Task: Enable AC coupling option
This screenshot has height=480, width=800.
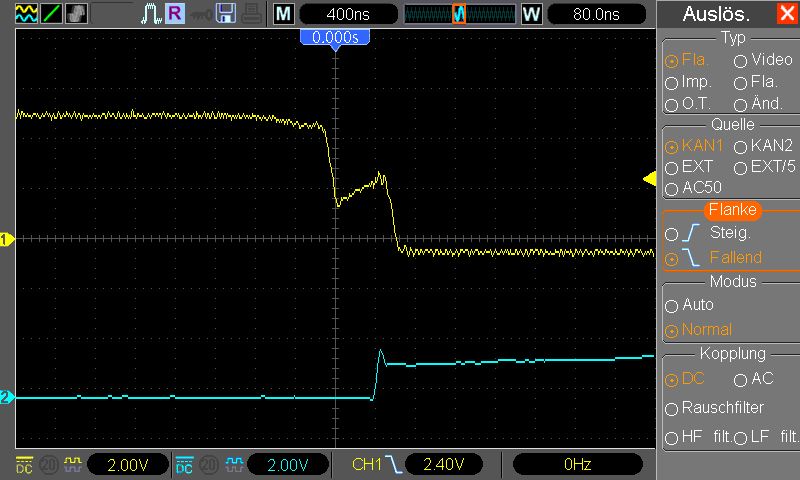Action: 741,379
